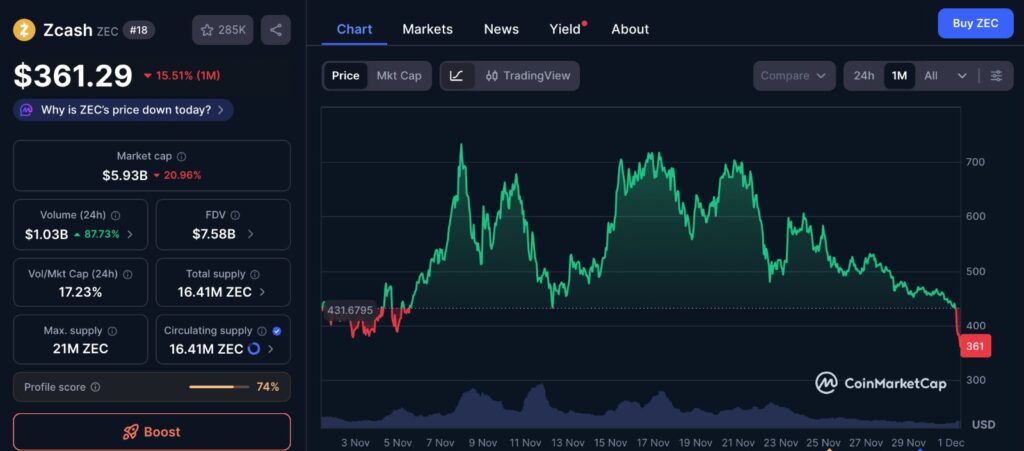Open the share icon button
This screenshot has width=1024, height=451.
276,30
